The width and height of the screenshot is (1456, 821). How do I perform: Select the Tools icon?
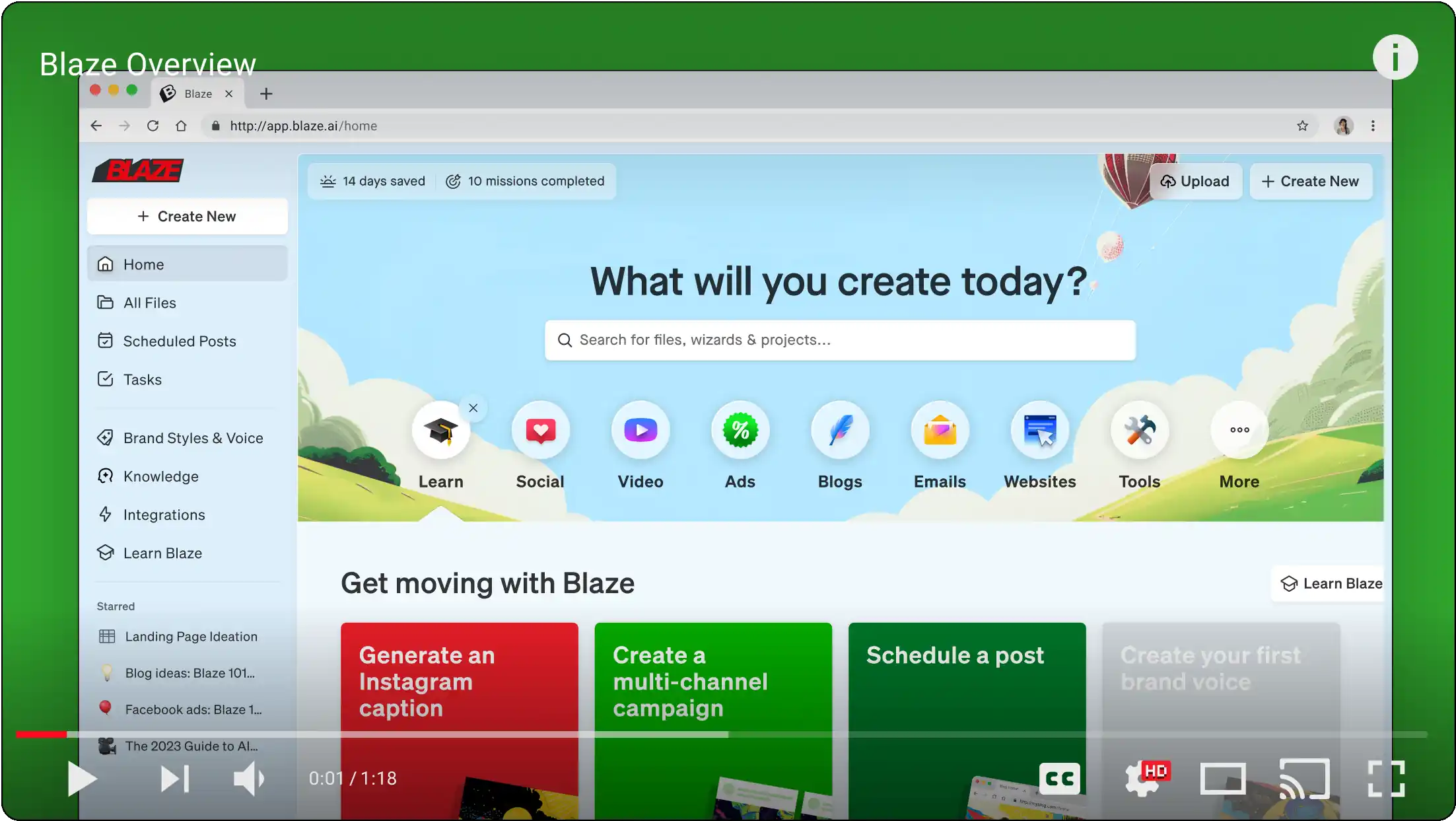(1139, 430)
